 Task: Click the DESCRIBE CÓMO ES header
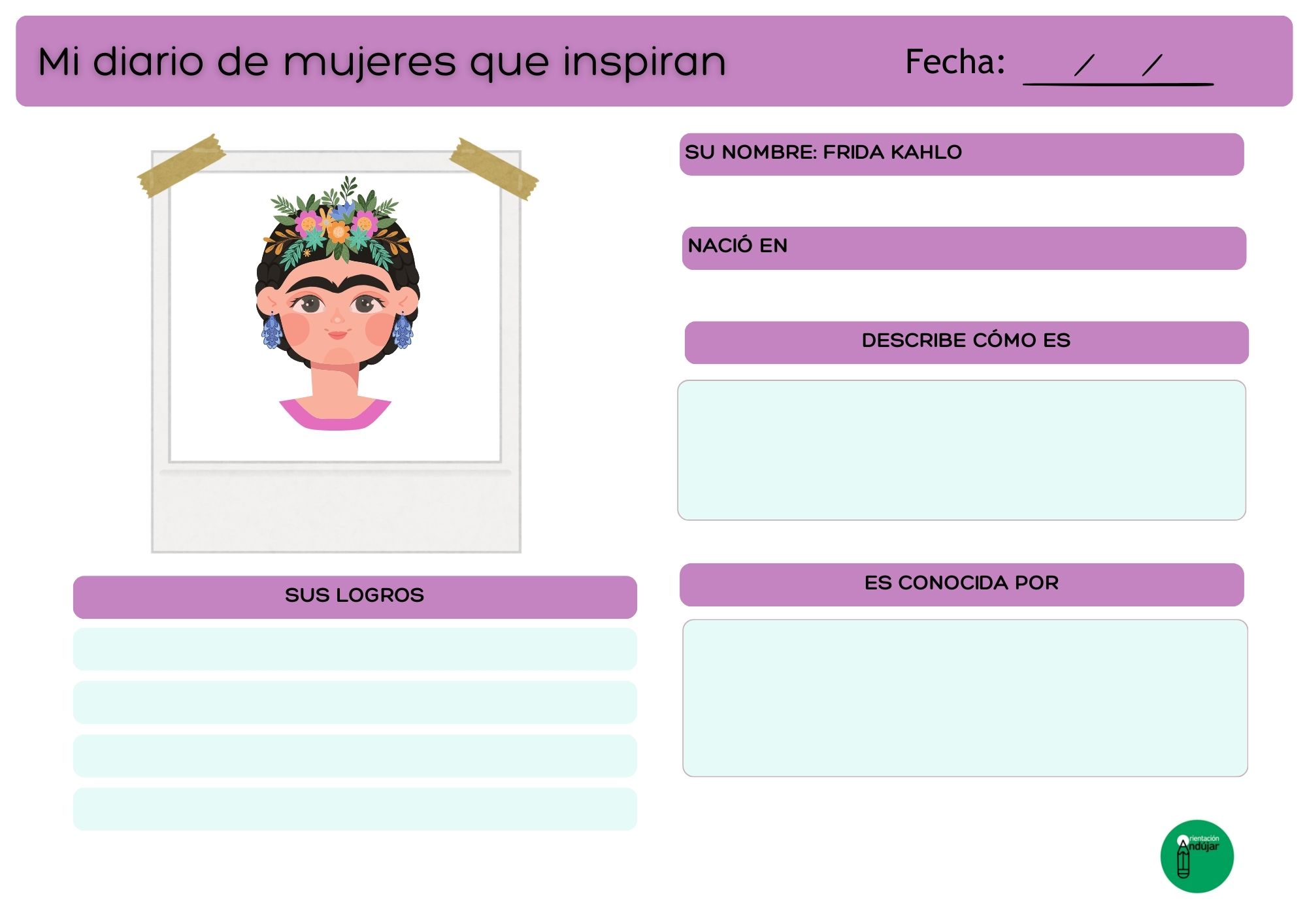966,342
